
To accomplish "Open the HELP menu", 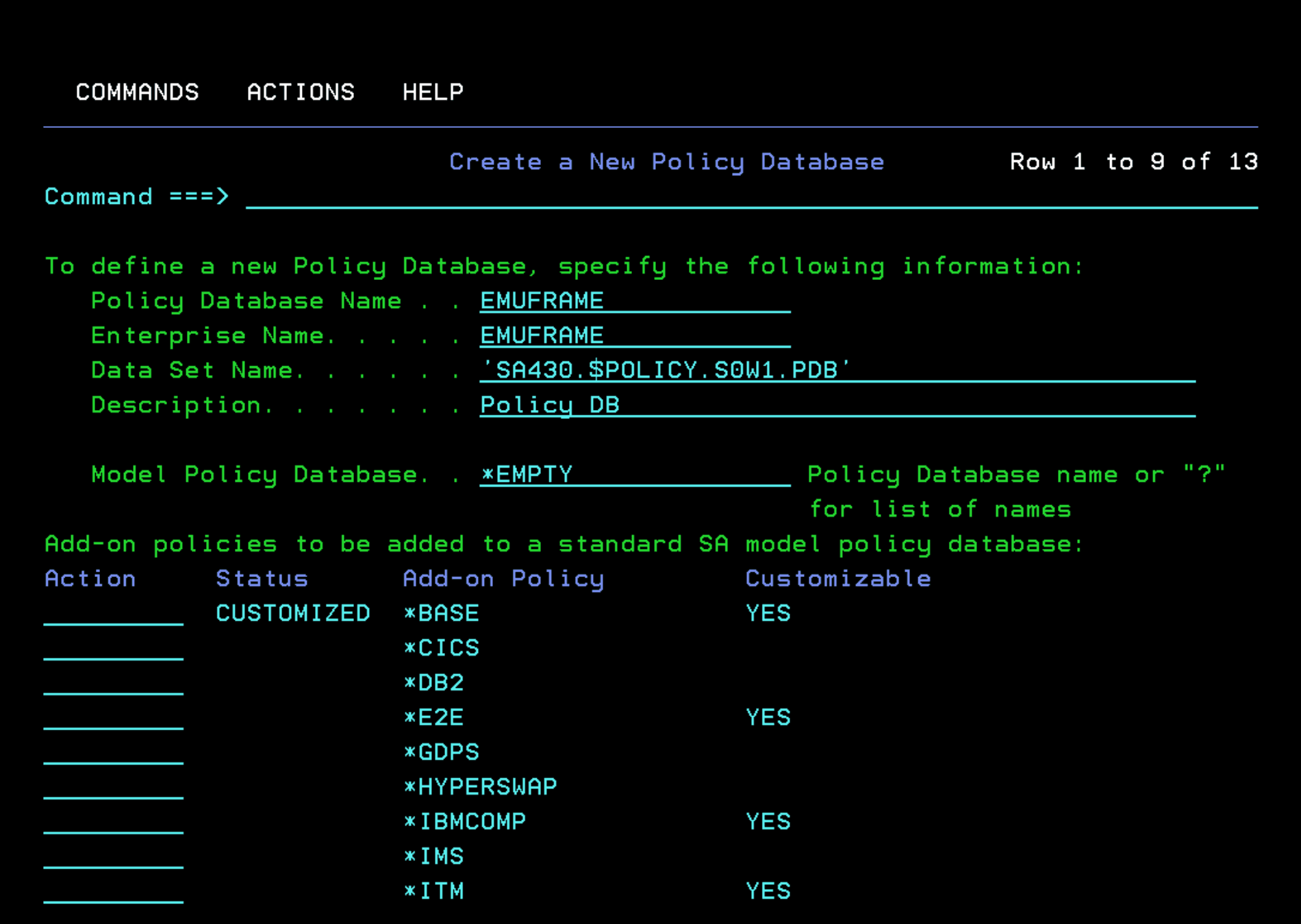I will [x=433, y=92].
